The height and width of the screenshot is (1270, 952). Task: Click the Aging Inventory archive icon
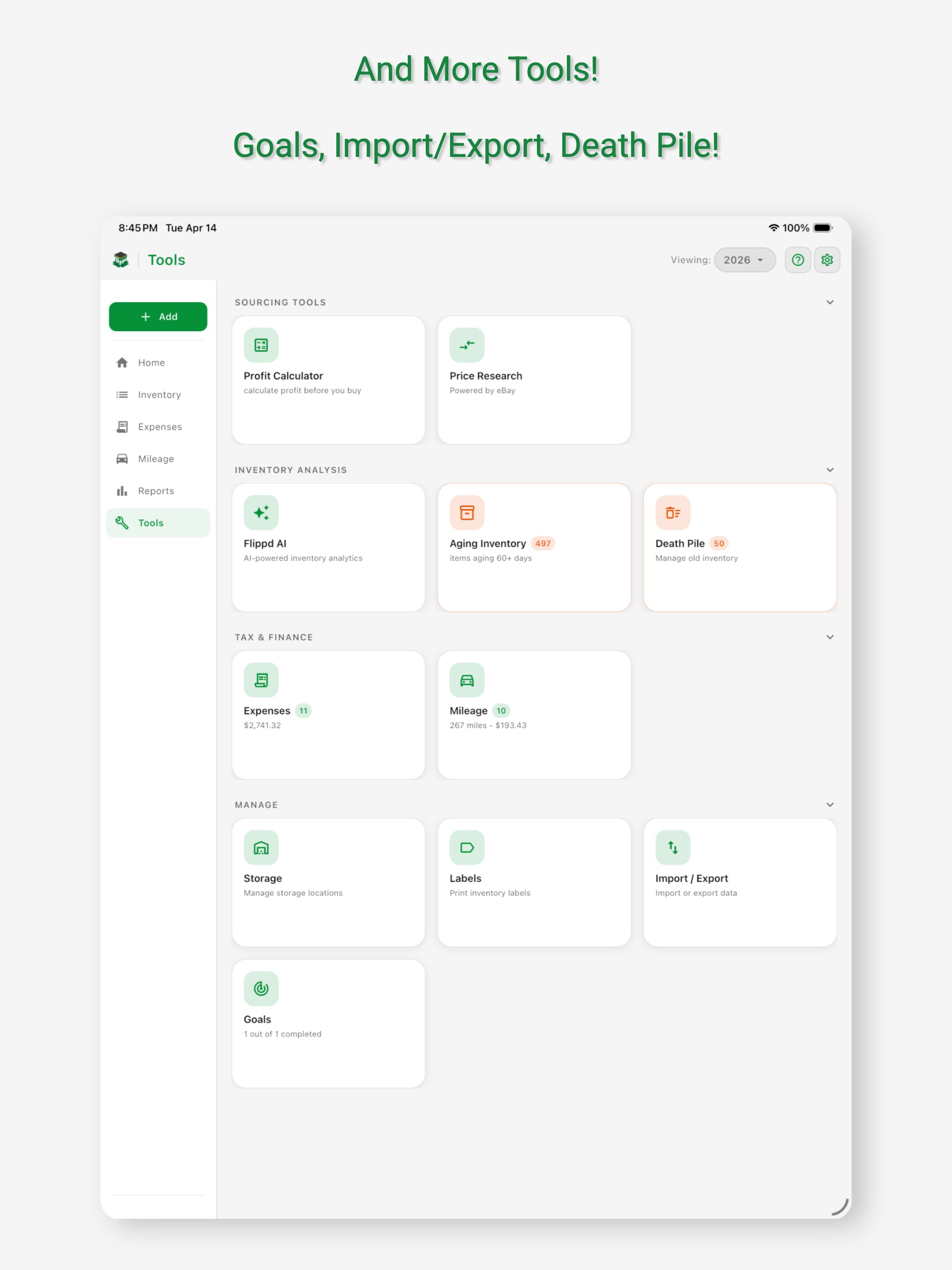467,513
